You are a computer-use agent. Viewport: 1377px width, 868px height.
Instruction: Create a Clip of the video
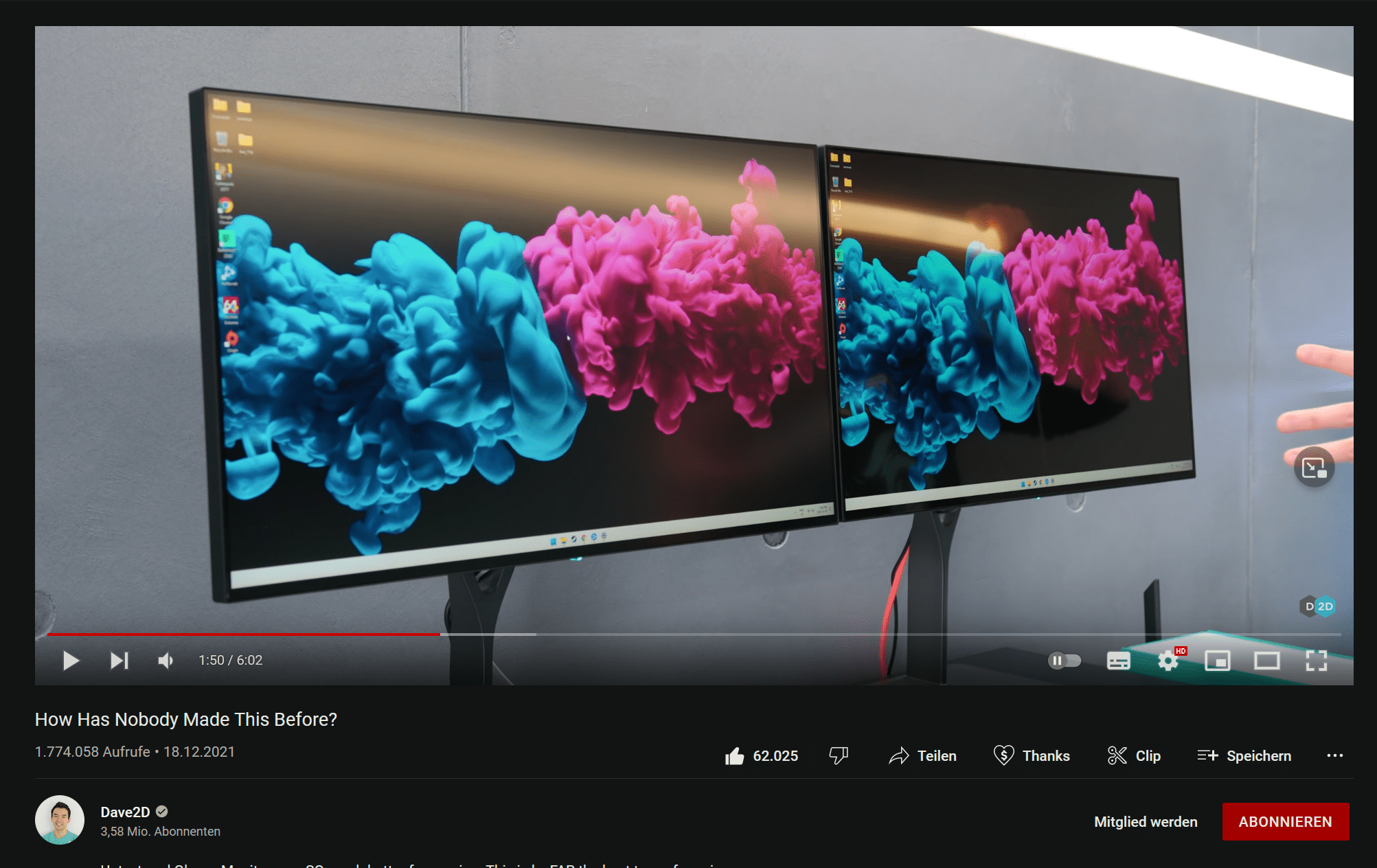click(x=1134, y=756)
